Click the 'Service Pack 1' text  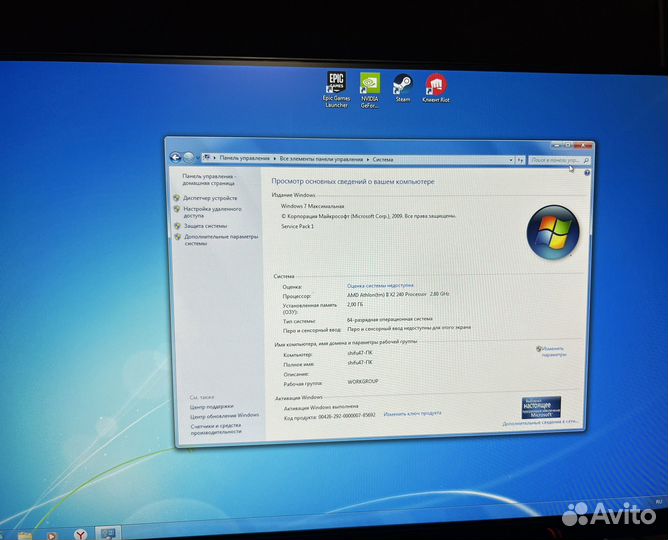(x=297, y=227)
